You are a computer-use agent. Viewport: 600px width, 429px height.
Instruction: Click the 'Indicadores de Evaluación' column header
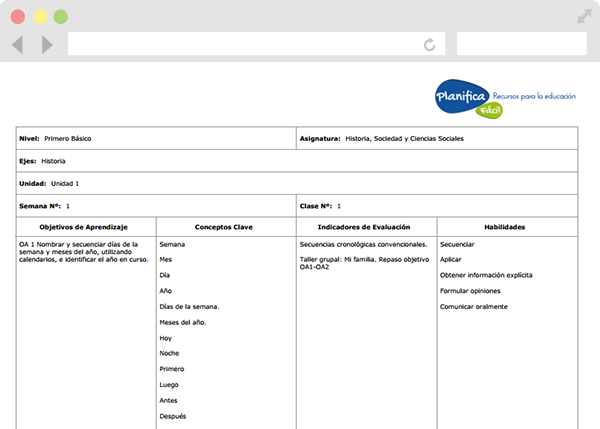point(366,227)
